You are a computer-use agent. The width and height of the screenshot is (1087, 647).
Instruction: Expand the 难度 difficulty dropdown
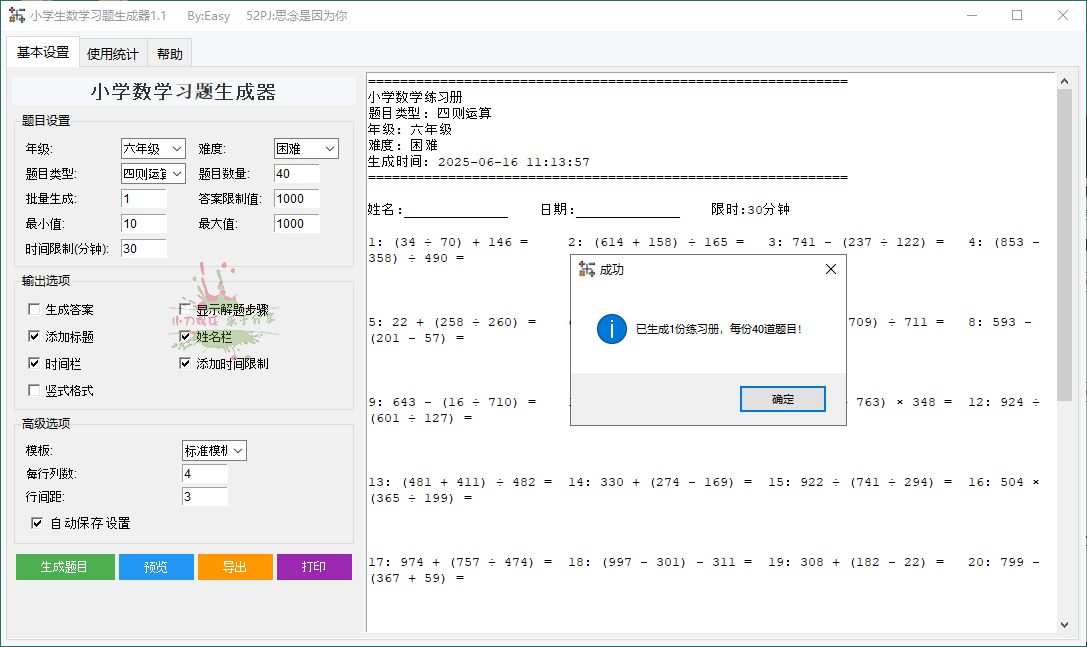click(306, 149)
